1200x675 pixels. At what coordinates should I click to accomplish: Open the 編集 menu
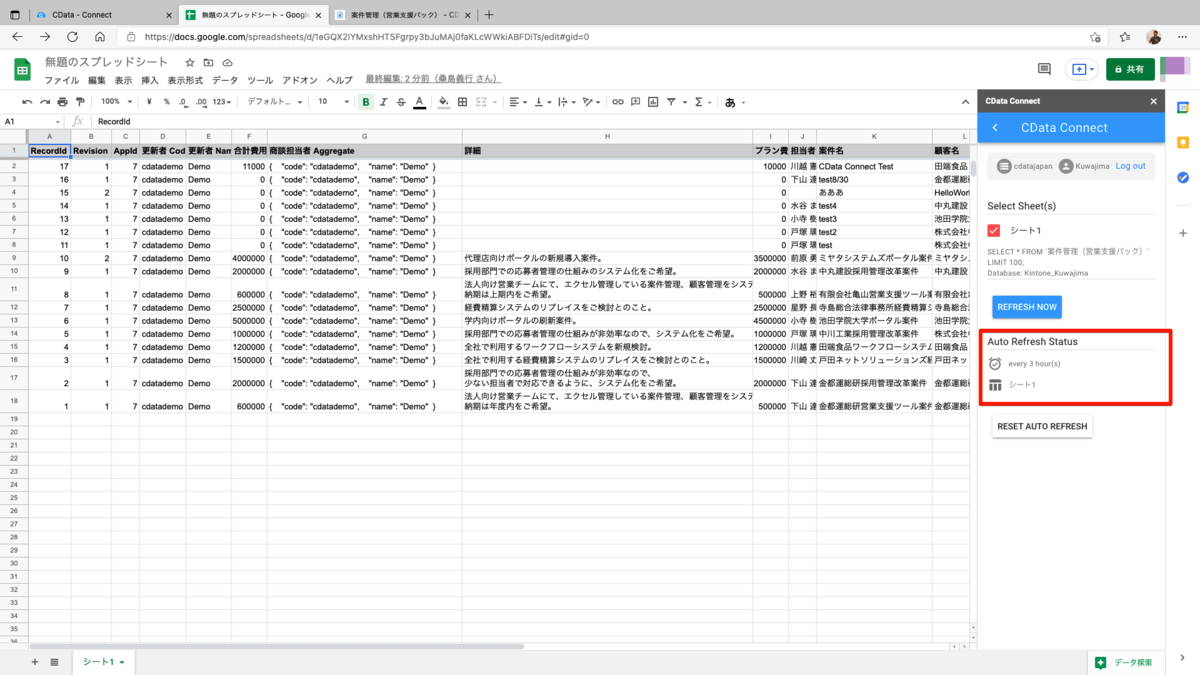click(97, 80)
